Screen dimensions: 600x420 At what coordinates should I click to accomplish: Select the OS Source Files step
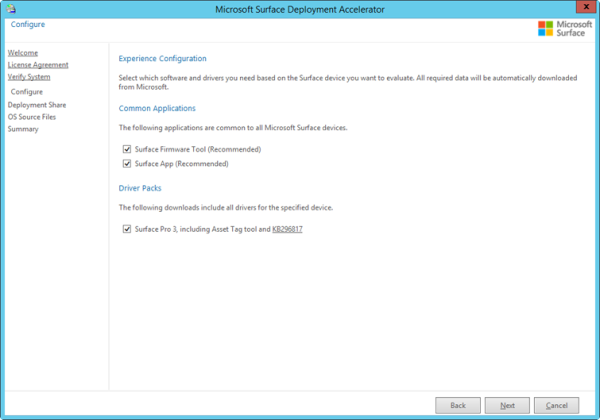coord(32,117)
